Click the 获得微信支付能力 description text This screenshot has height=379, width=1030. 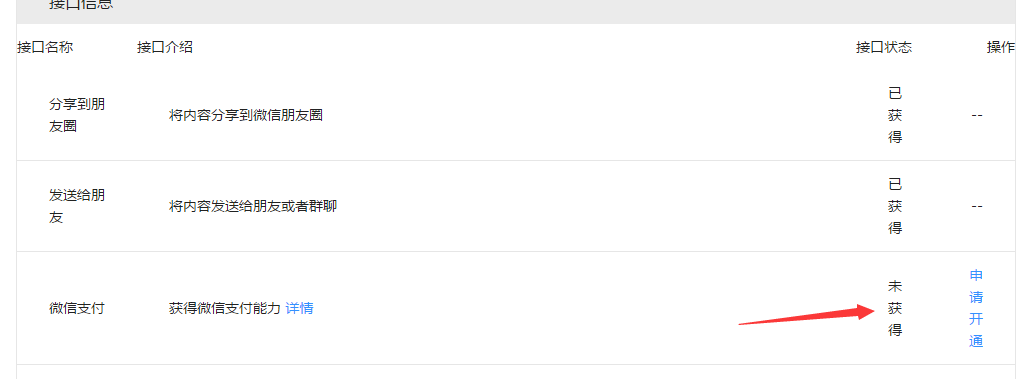(x=225, y=308)
